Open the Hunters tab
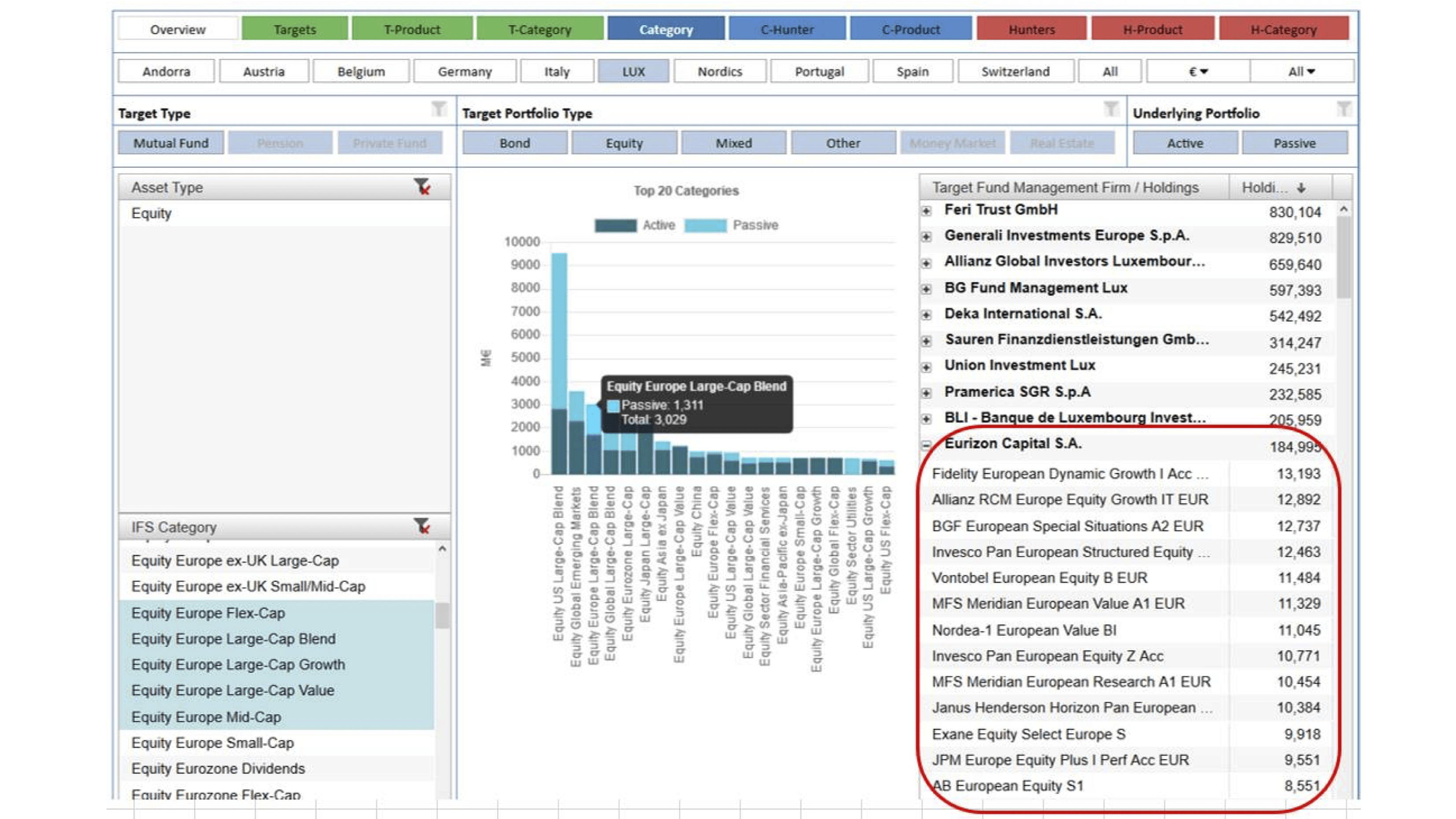 [1031, 29]
